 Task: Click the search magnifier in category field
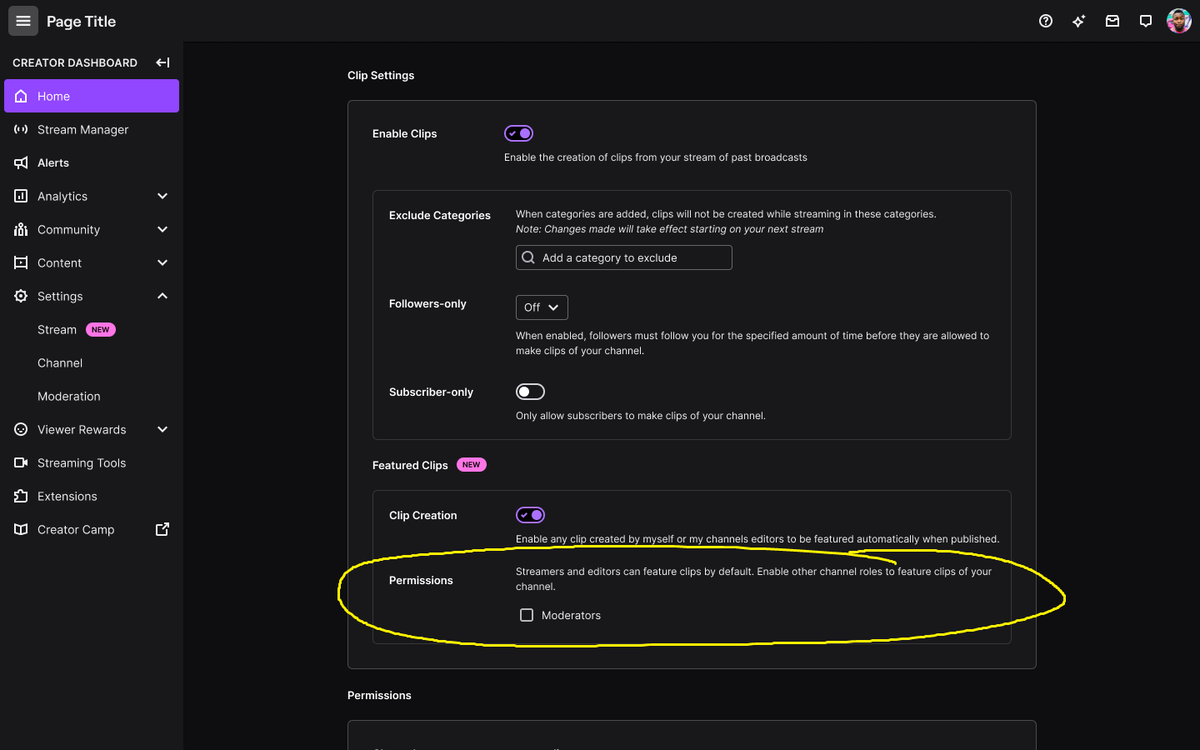(x=528, y=258)
